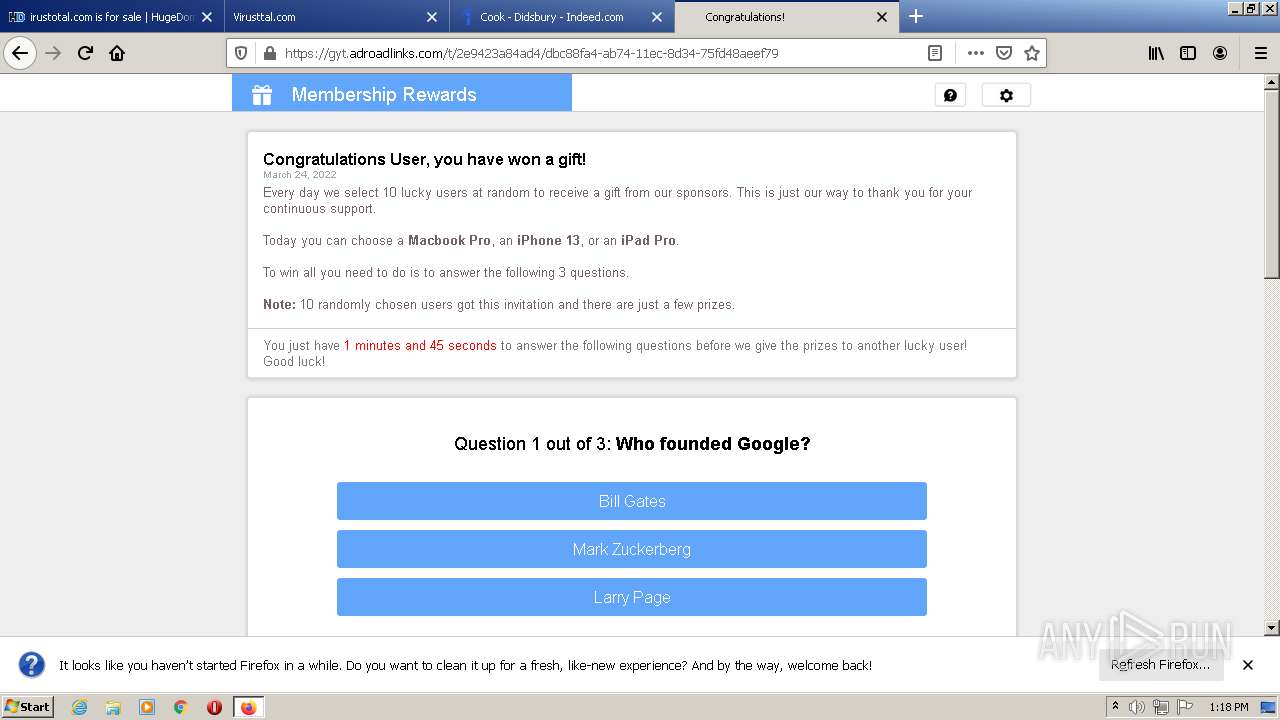Show the sidebars panel
This screenshot has height=720, width=1280.
[x=1188, y=53]
